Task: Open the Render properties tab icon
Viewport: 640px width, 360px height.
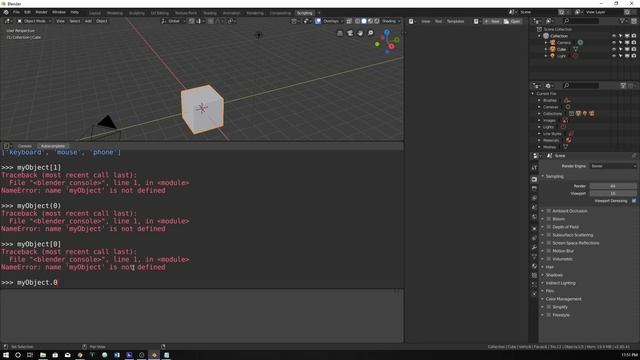Action: (x=534, y=179)
